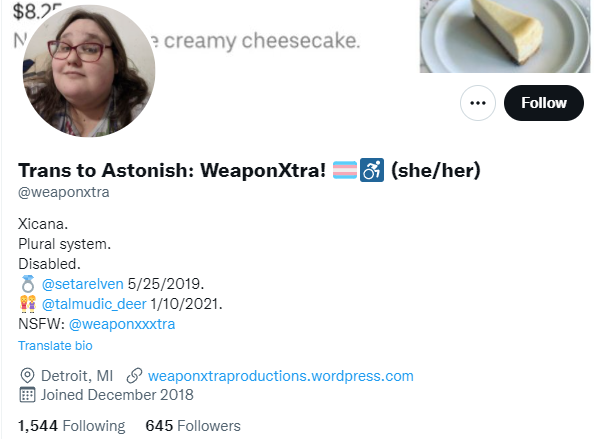Open the @setarelven mention link
The height and width of the screenshot is (439, 600).
[83, 284]
